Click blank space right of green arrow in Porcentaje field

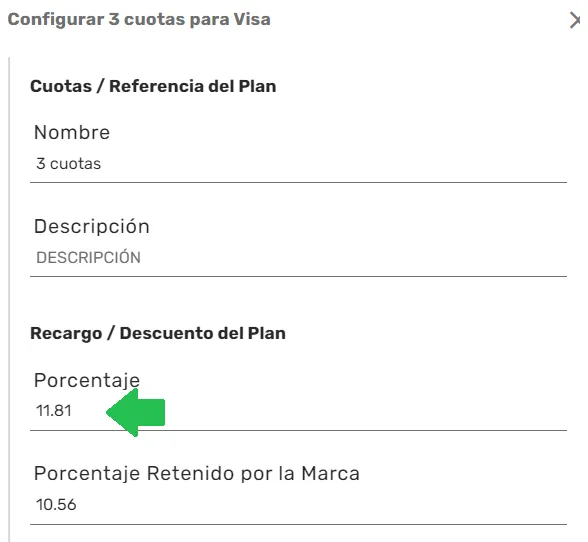tap(366, 411)
